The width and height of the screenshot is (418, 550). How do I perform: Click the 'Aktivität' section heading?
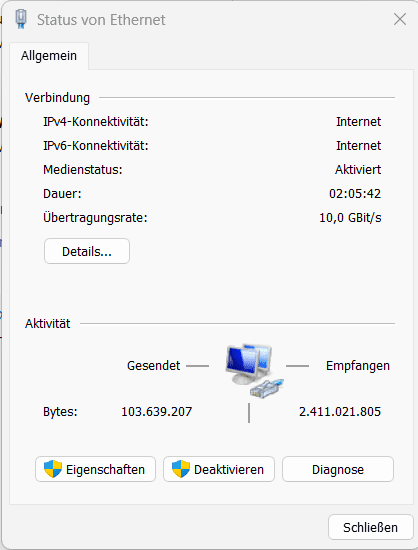(48, 323)
